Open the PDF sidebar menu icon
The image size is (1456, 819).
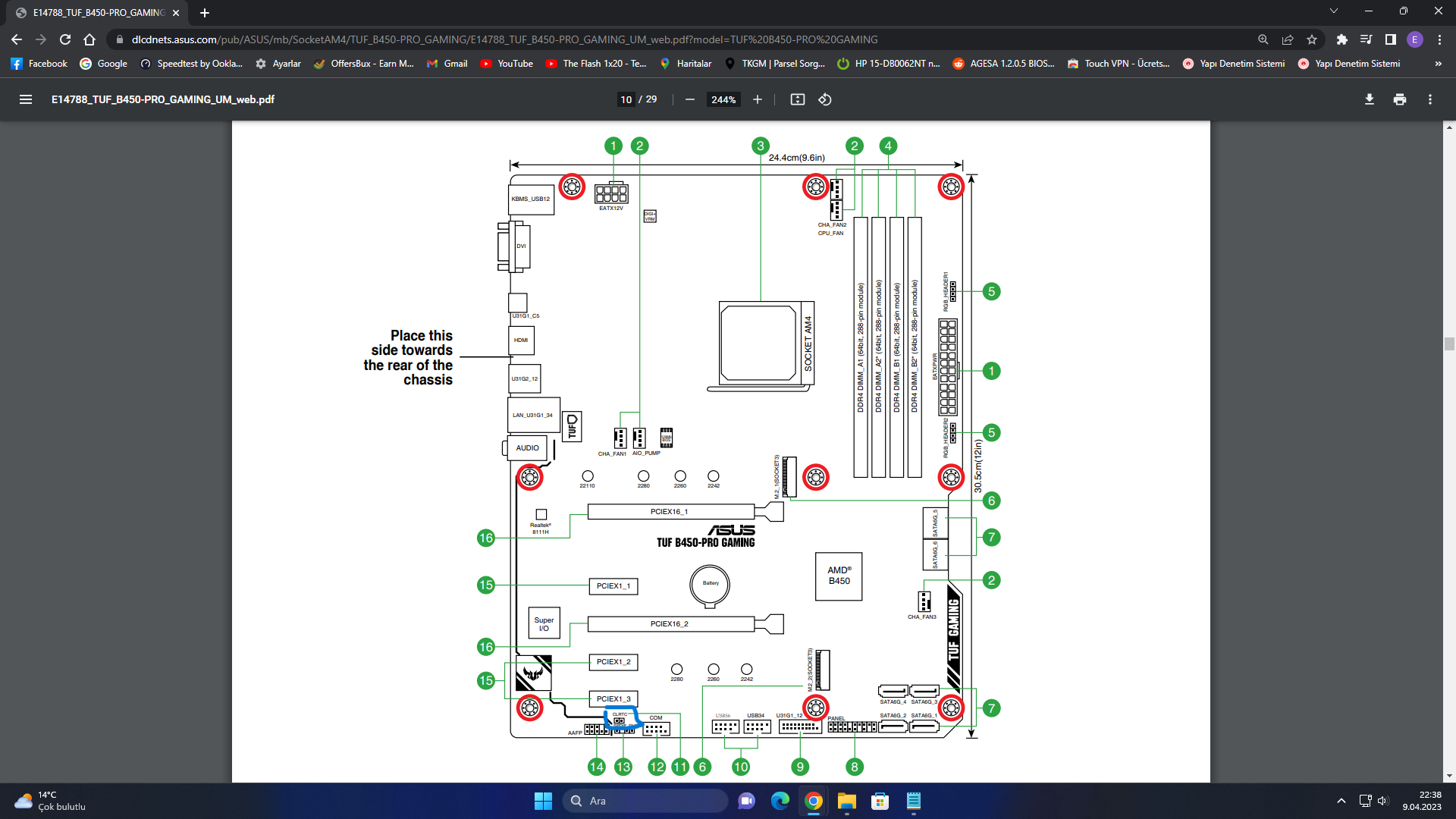point(26,99)
